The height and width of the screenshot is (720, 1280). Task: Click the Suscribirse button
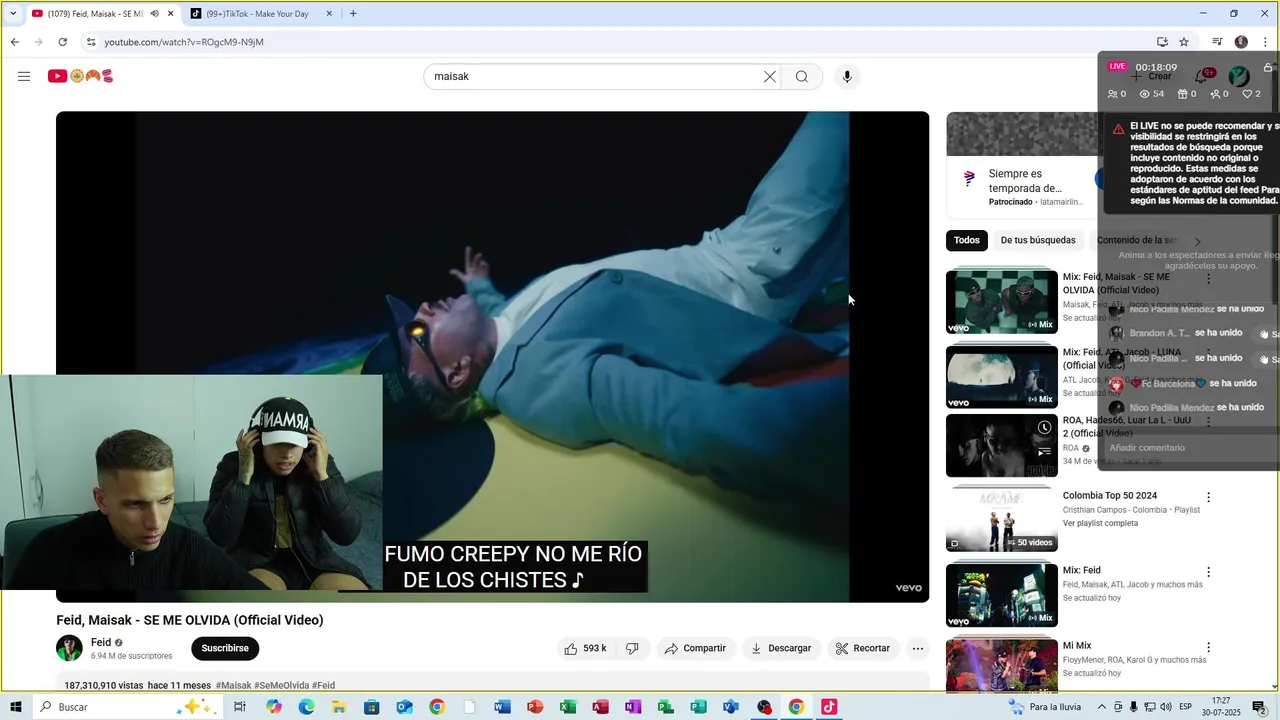(225, 648)
